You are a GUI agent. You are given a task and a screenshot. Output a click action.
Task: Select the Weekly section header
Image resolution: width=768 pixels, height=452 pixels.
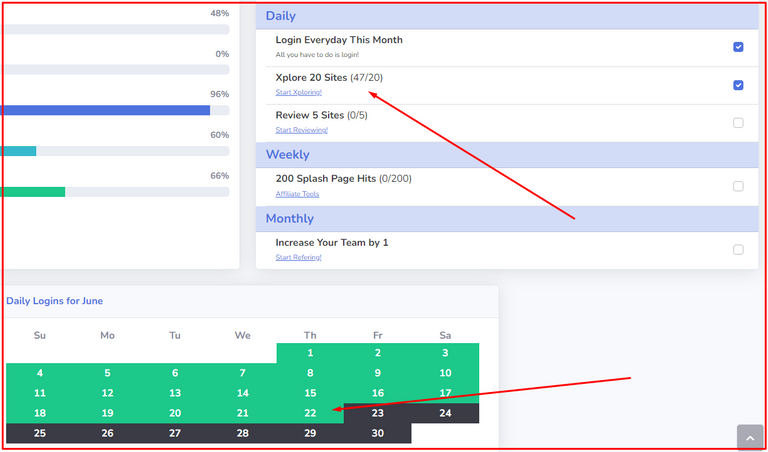pos(507,155)
